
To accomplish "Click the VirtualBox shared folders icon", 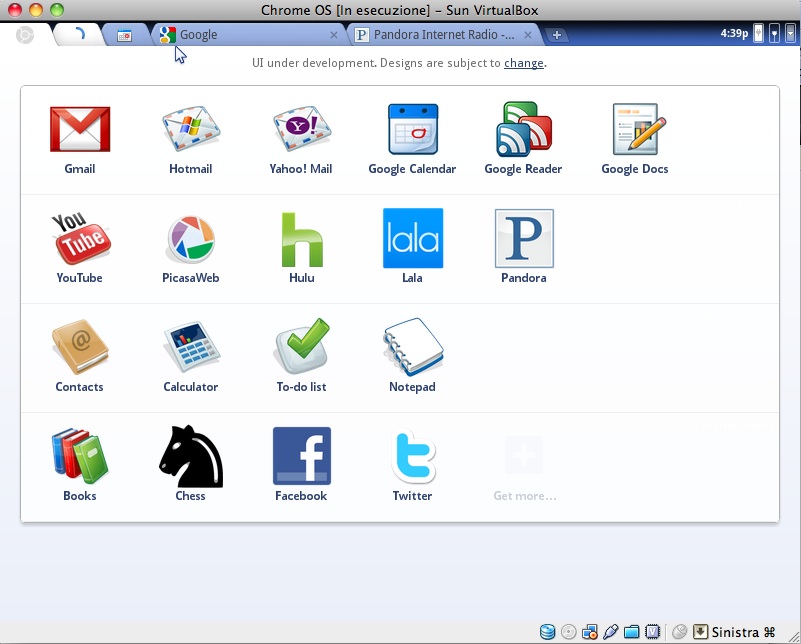I will (631, 632).
